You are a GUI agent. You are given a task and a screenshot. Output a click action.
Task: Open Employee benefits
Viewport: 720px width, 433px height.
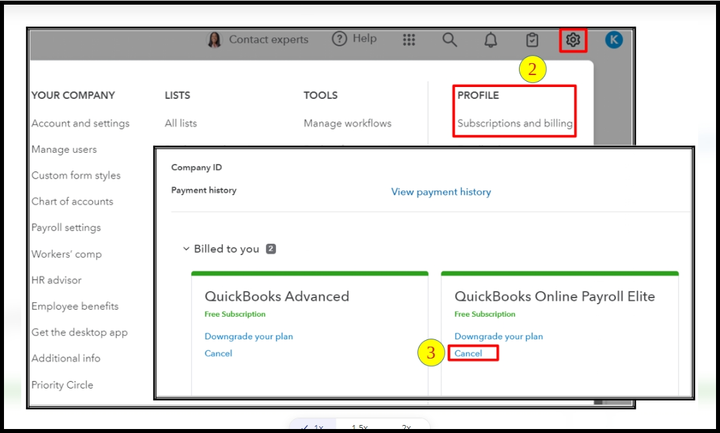click(75, 306)
